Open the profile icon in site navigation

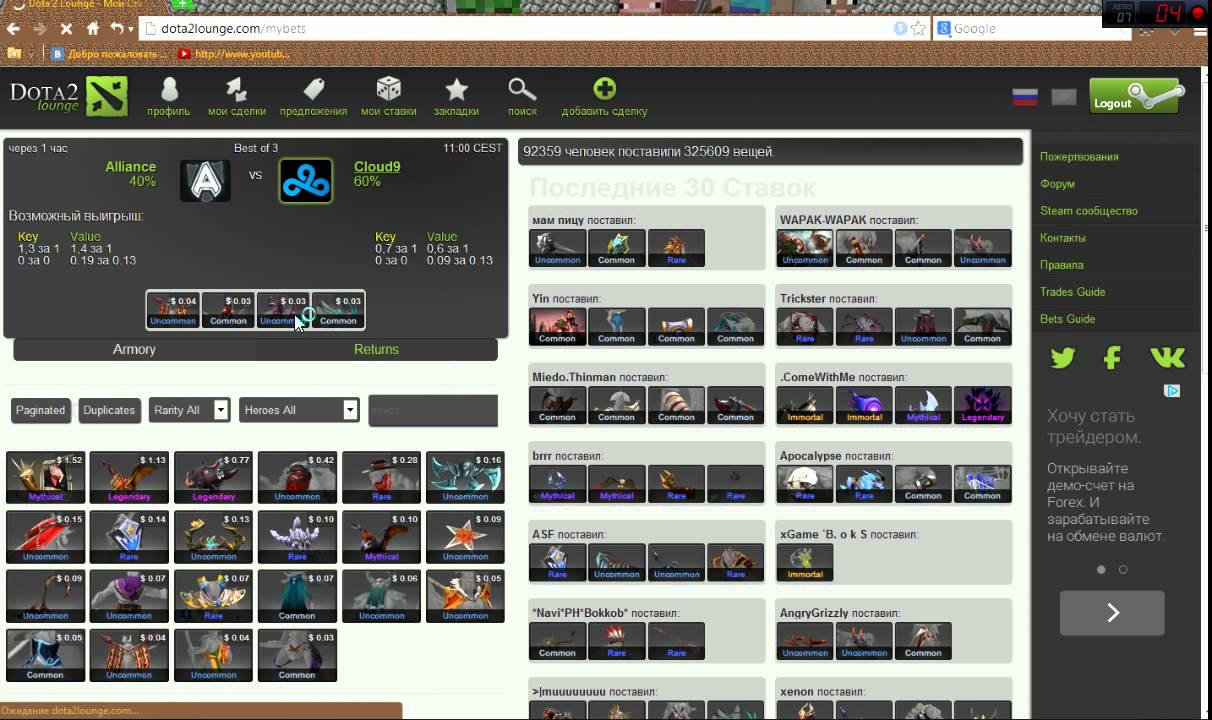coord(169,89)
